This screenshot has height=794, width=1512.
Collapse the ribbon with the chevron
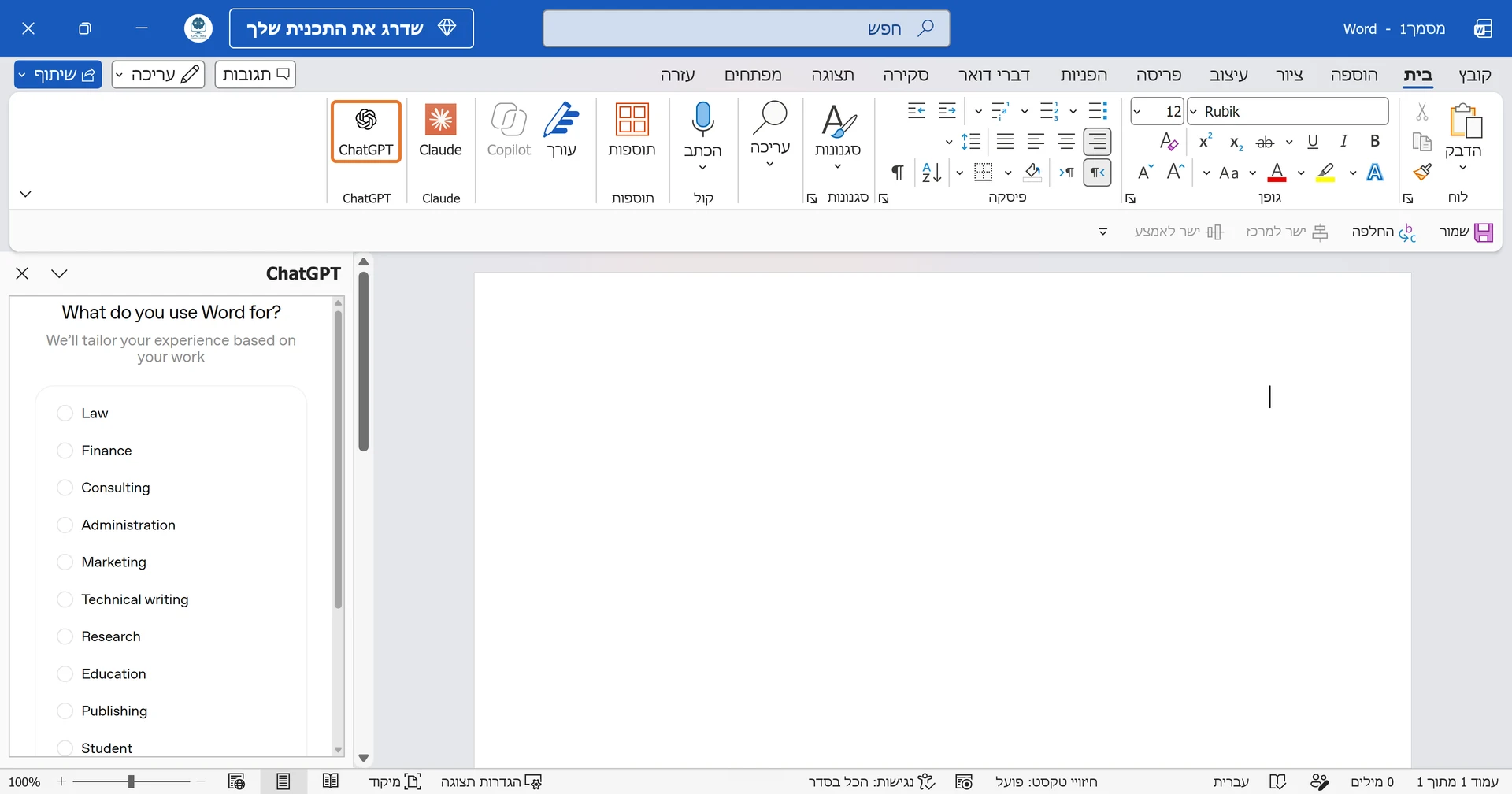[25, 194]
